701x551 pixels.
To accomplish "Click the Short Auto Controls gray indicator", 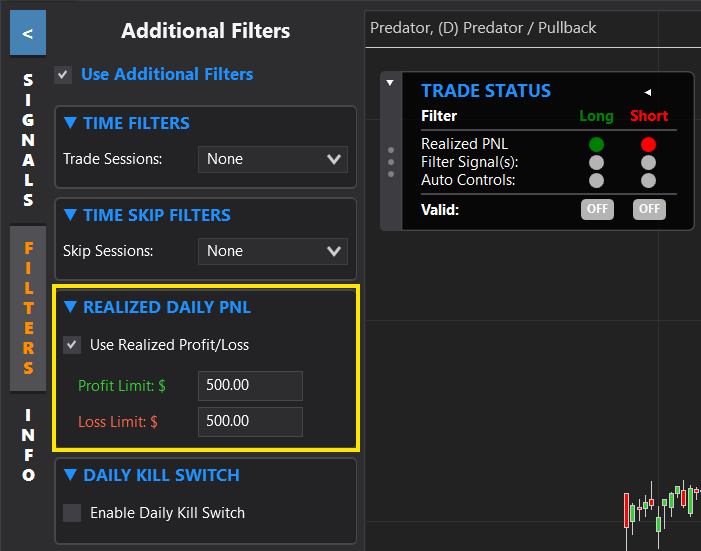I will 648,180.
